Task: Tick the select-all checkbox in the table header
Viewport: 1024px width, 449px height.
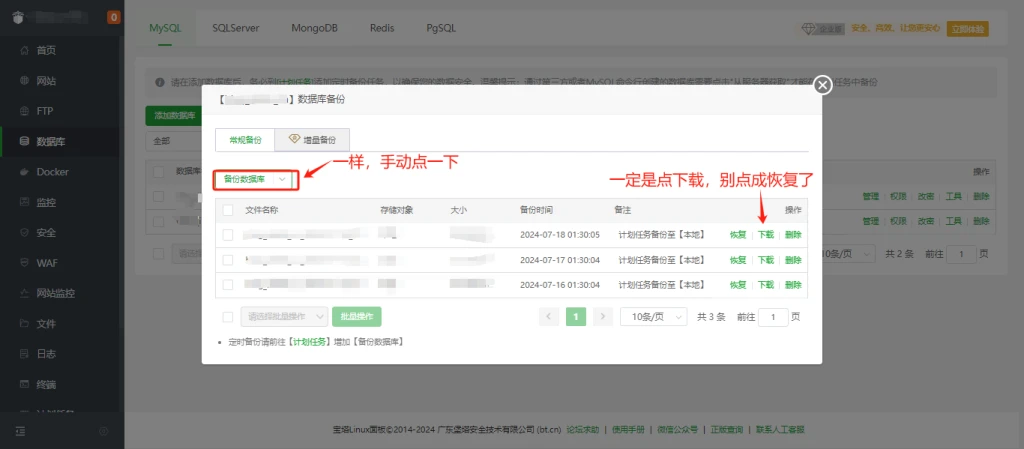Action: click(228, 210)
